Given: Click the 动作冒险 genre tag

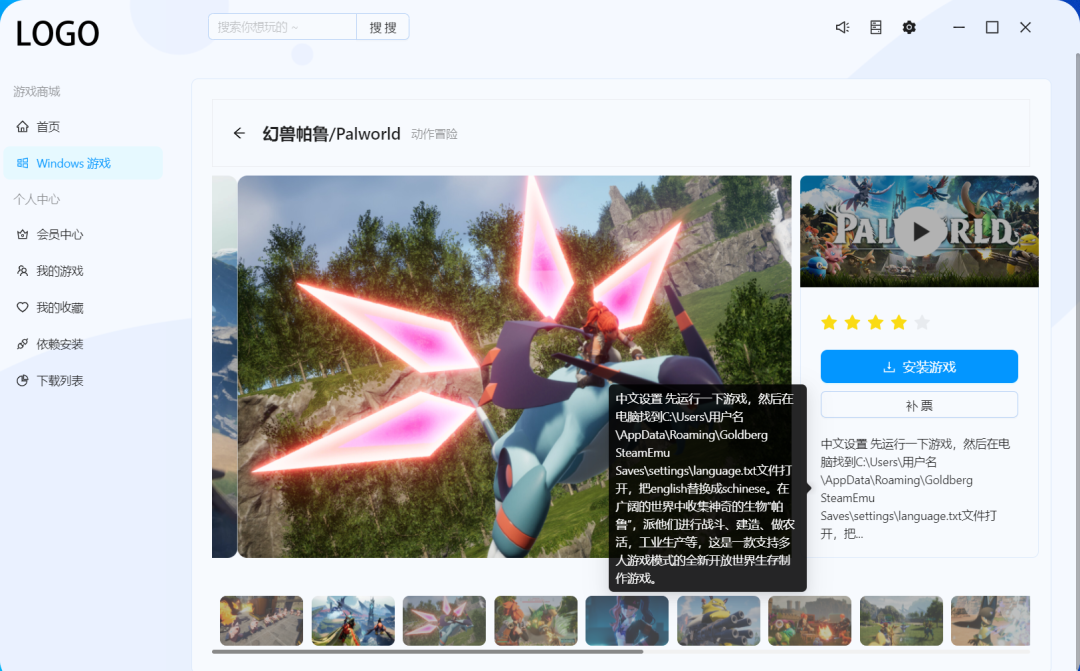Looking at the screenshot, I should 434,134.
